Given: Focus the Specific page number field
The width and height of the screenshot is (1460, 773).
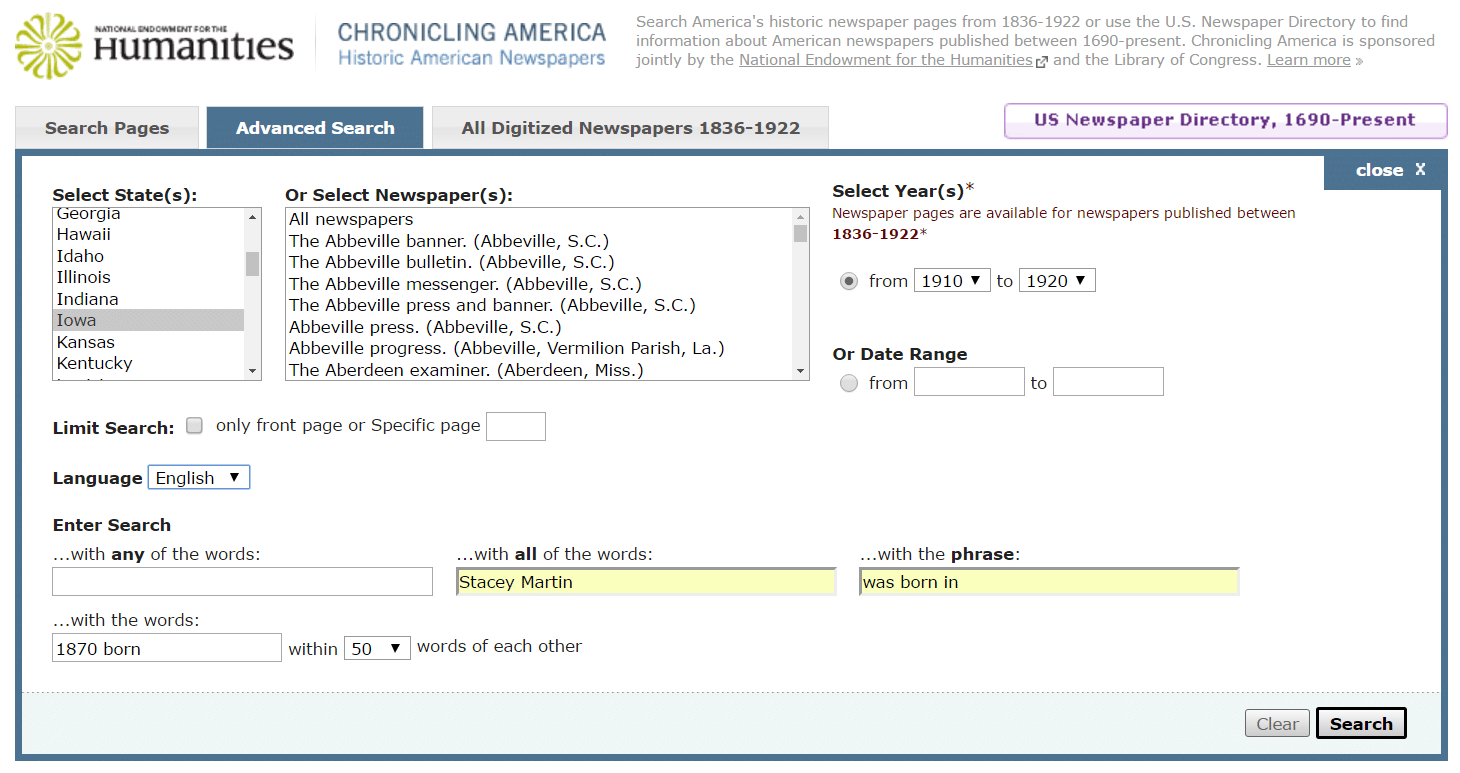Looking at the screenshot, I should (516, 426).
